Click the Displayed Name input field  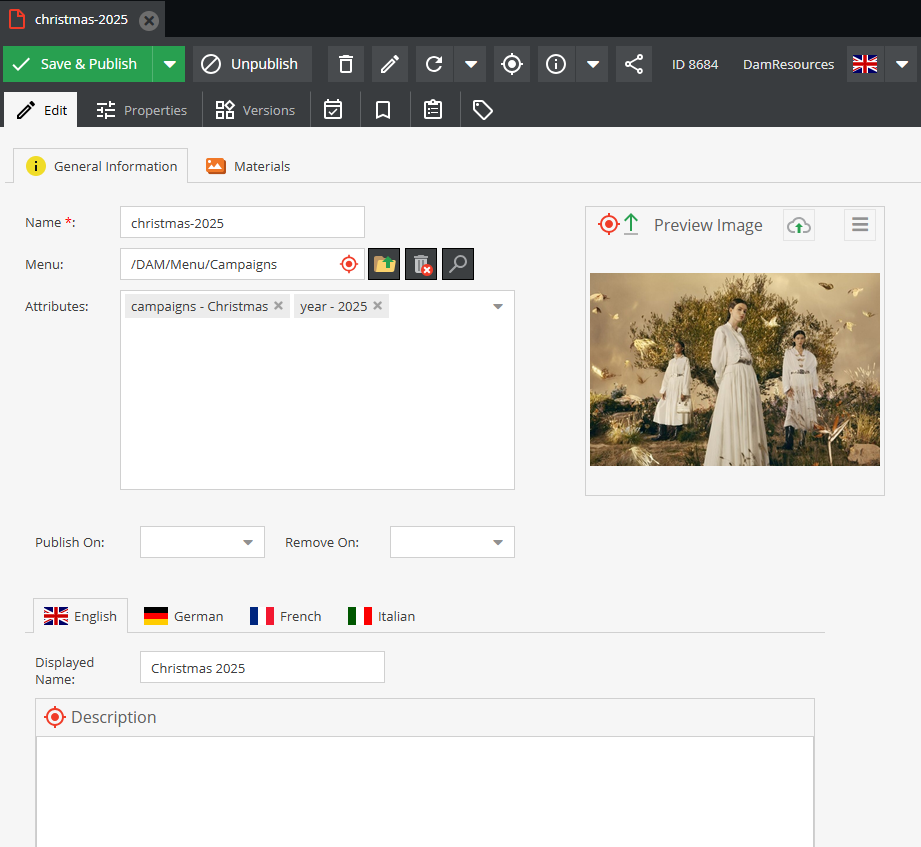pos(262,668)
